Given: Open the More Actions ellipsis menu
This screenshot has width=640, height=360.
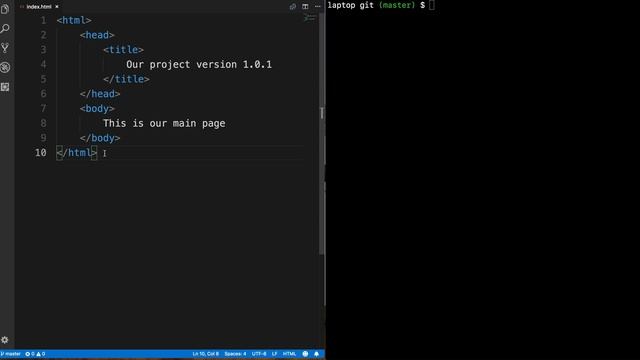Looking at the screenshot, I should (x=318, y=7).
